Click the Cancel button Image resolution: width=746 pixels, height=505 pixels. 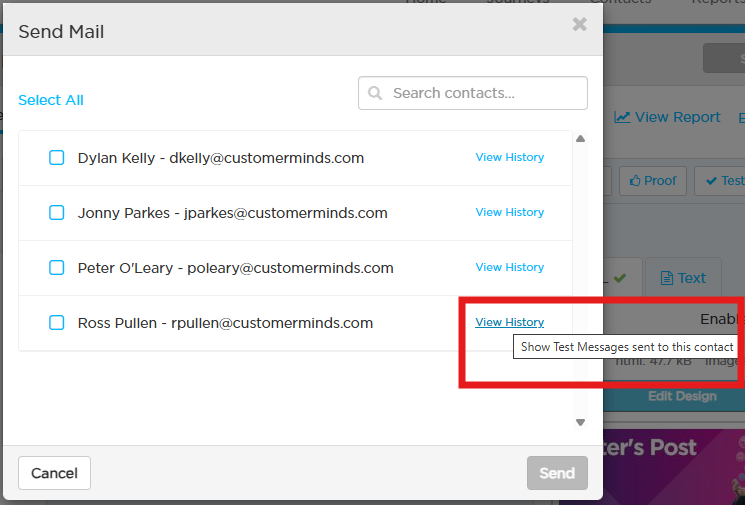coord(54,473)
